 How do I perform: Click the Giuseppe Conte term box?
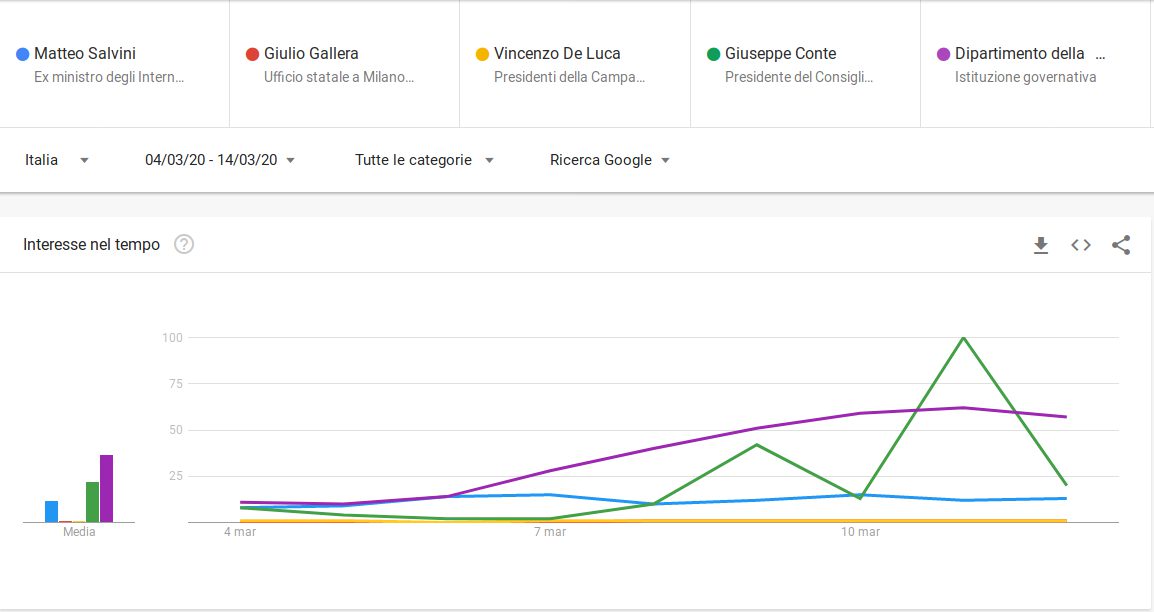780,54
